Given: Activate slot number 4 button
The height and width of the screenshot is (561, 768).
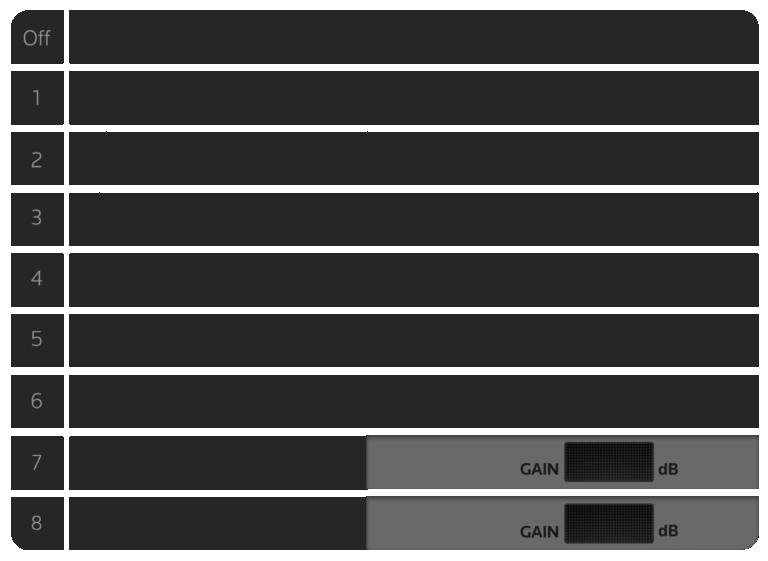Looking at the screenshot, I should click(x=37, y=280).
